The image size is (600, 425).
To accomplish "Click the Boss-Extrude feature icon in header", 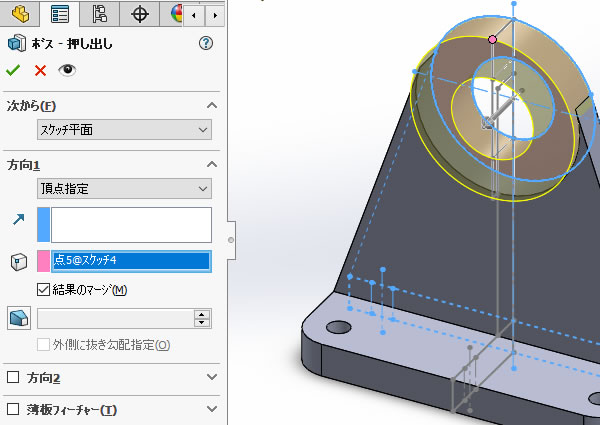I will (x=17, y=43).
